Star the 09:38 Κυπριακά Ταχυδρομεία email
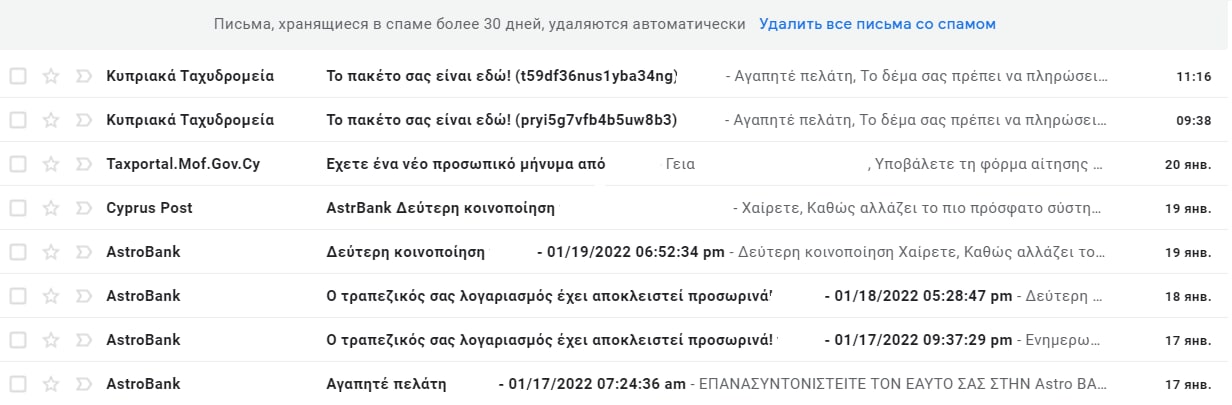The width and height of the screenshot is (1232, 405). coord(51,120)
